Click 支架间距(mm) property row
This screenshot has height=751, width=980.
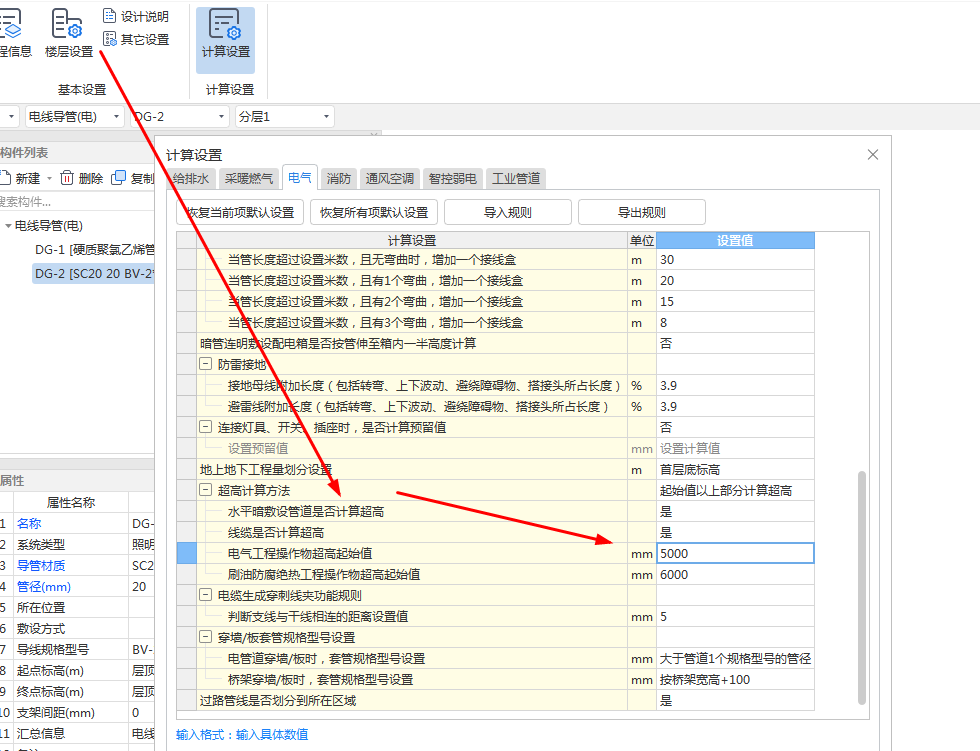click(x=77, y=712)
